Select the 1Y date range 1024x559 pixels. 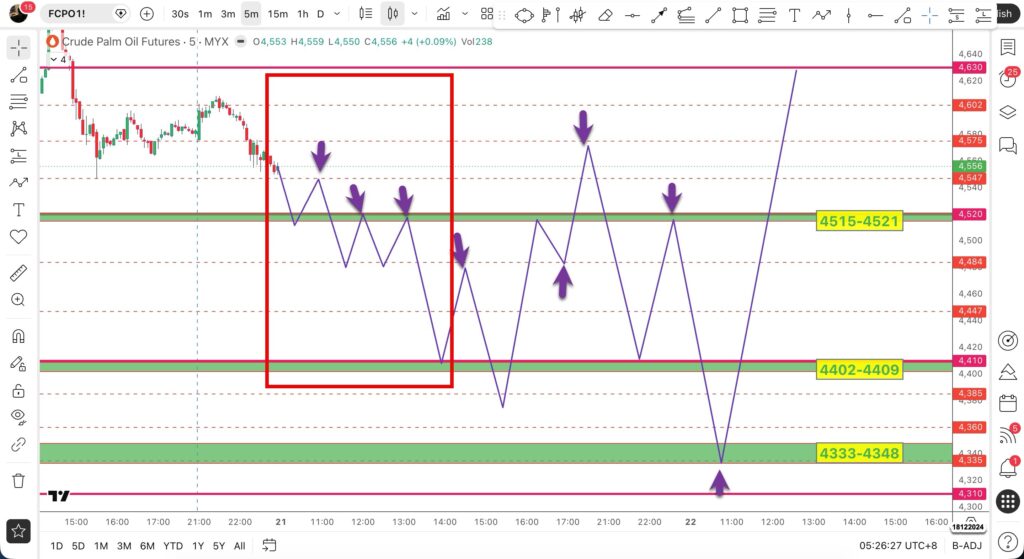pos(198,546)
